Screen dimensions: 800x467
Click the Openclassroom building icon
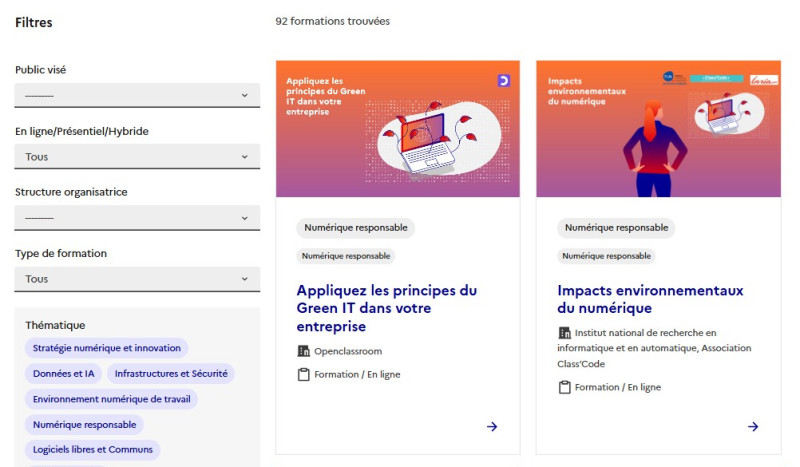[x=304, y=351]
